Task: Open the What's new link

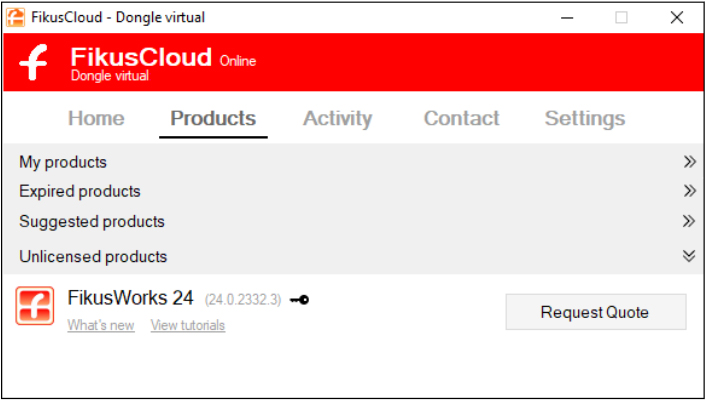Action: (101, 325)
